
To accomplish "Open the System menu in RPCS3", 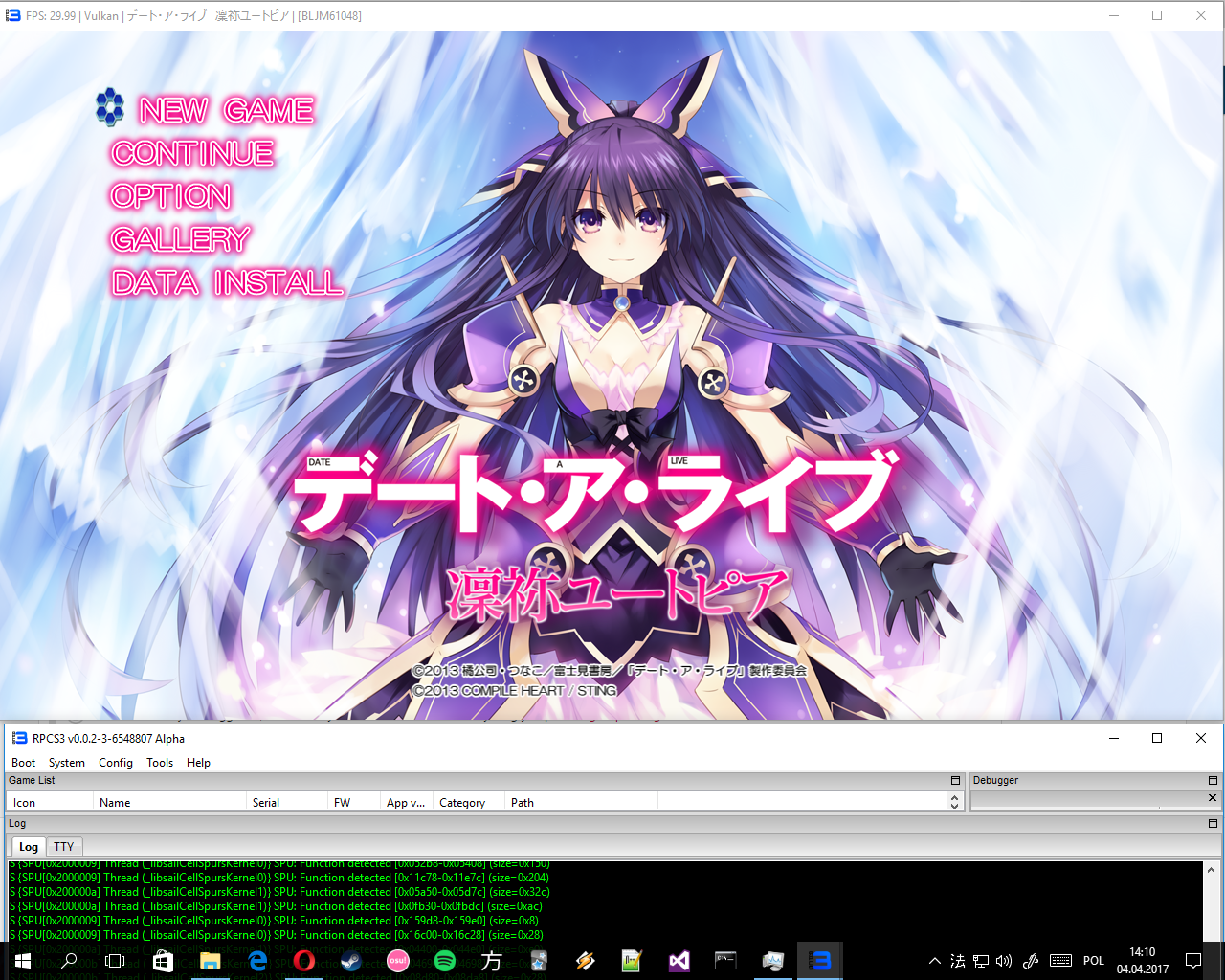I will tap(67, 763).
